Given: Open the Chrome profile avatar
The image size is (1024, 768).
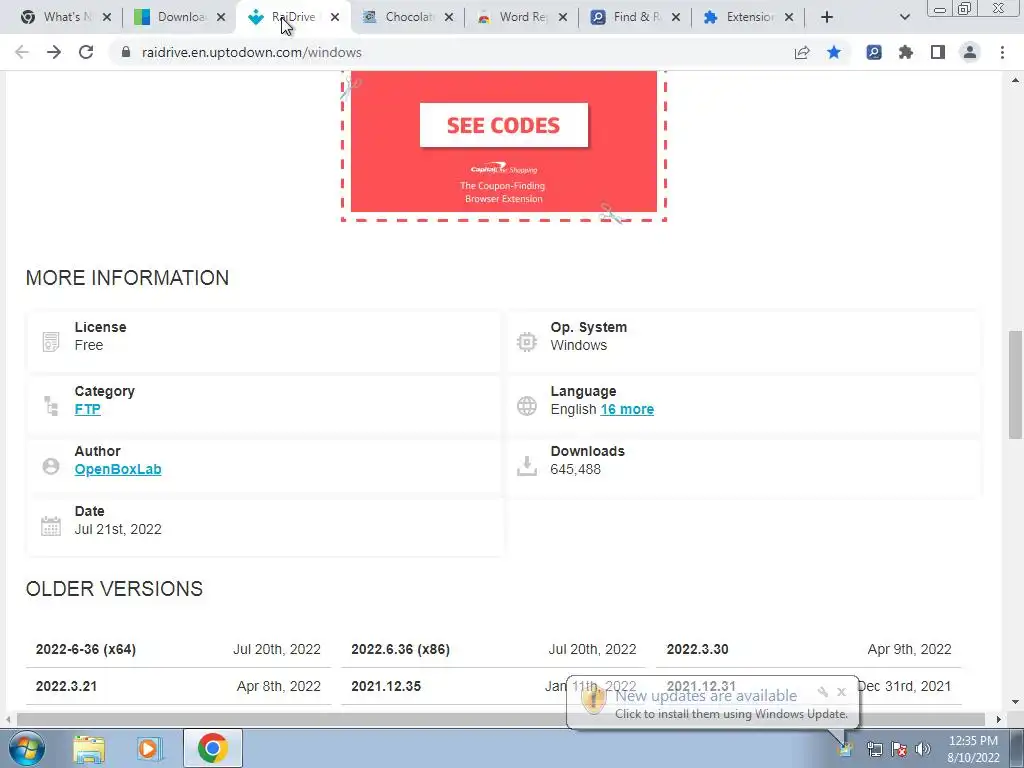Looking at the screenshot, I should pyautogui.click(x=970, y=52).
